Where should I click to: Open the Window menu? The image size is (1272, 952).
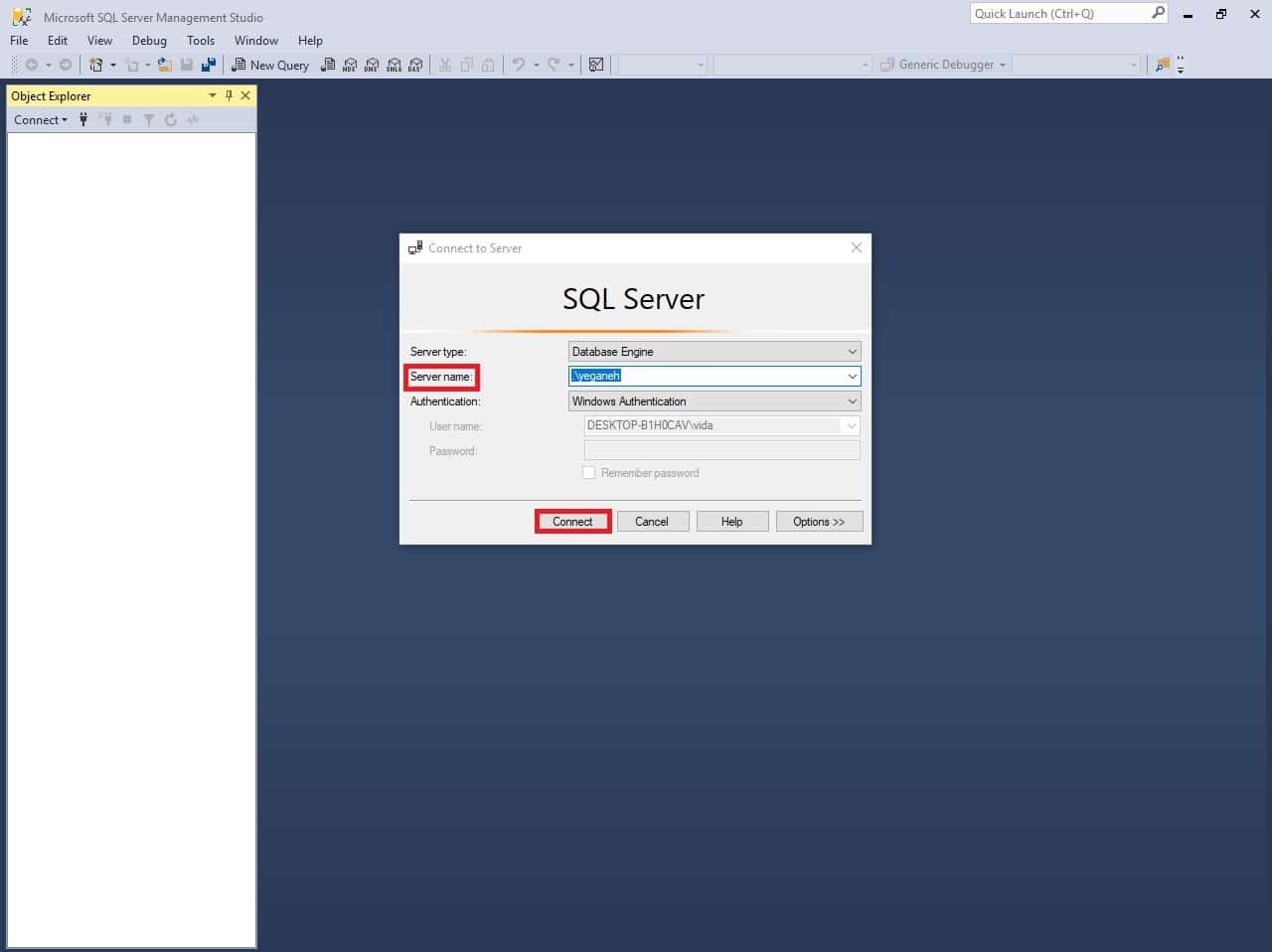click(256, 41)
